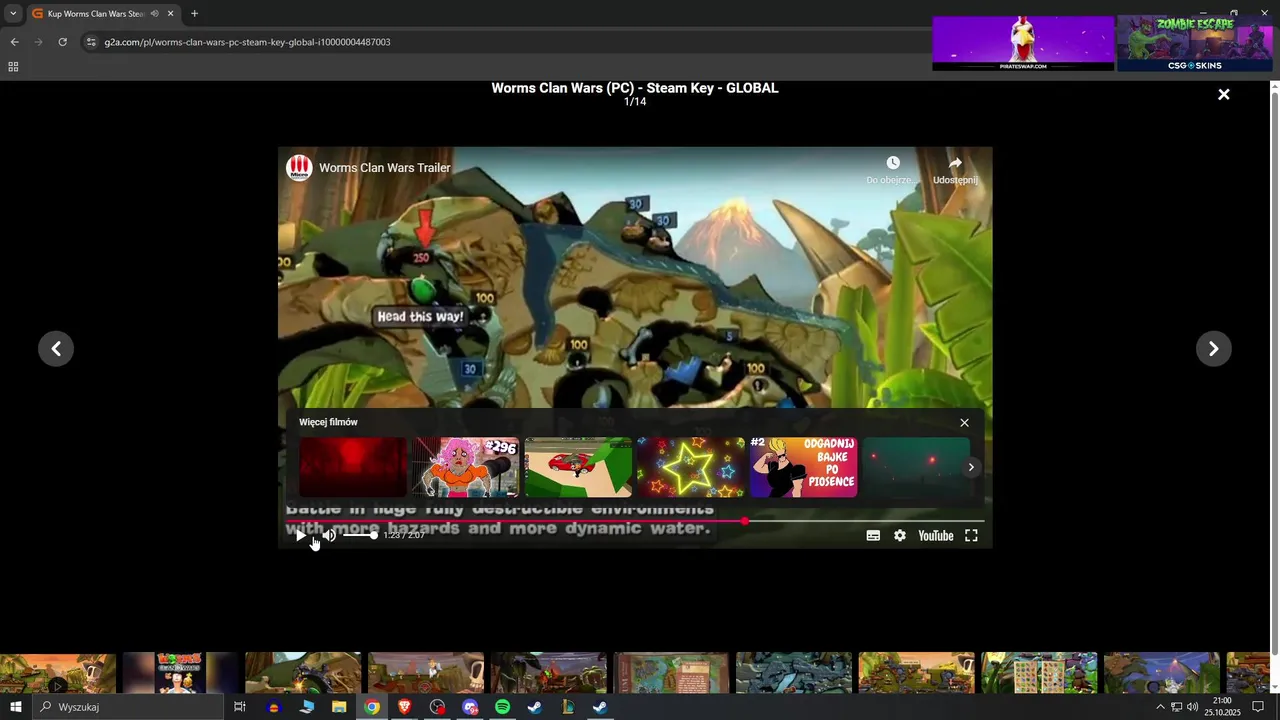Screen dimensions: 1280x720
Task: Open the neon star suggested video
Action: pyautogui.click(x=691, y=467)
